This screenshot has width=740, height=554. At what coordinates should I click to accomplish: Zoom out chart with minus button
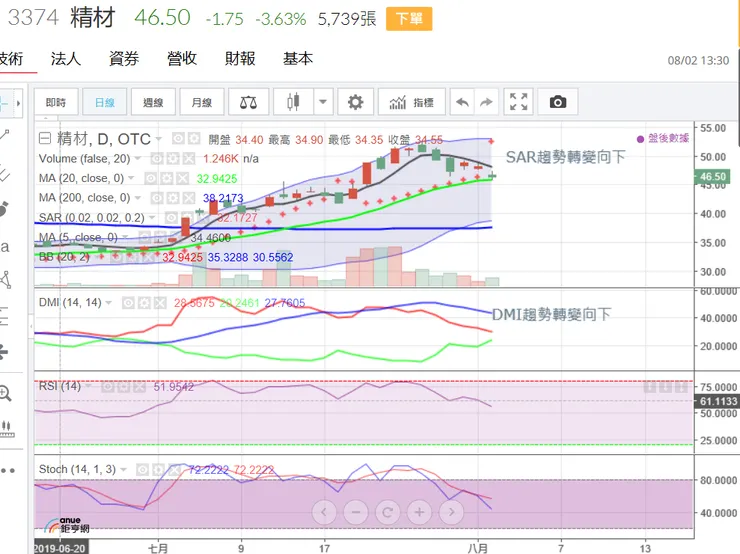click(356, 512)
